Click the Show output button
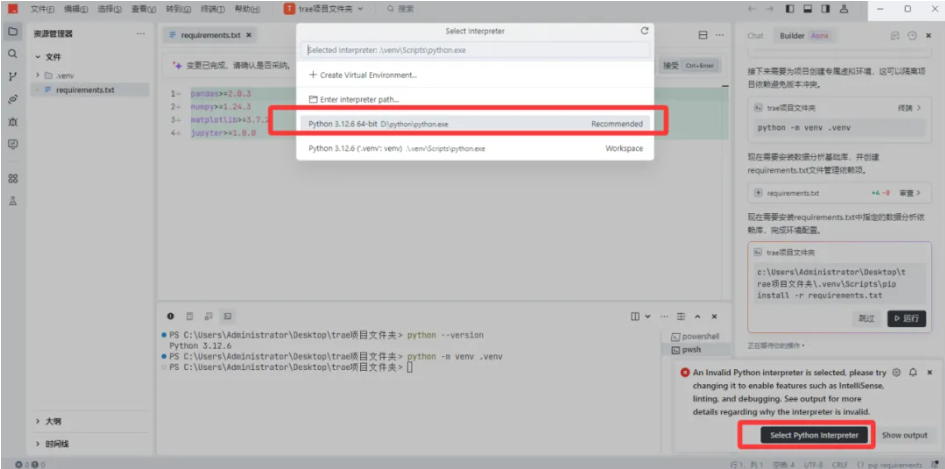Screen dimensions: 945x469 (904, 435)
